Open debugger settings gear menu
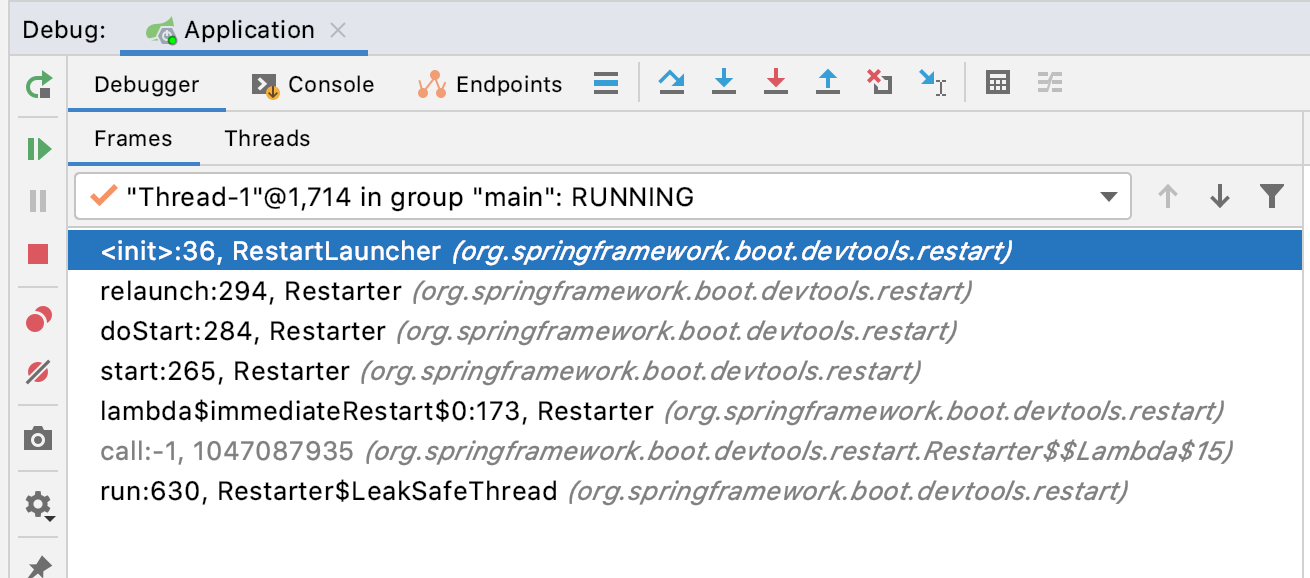 pos(38,505)
